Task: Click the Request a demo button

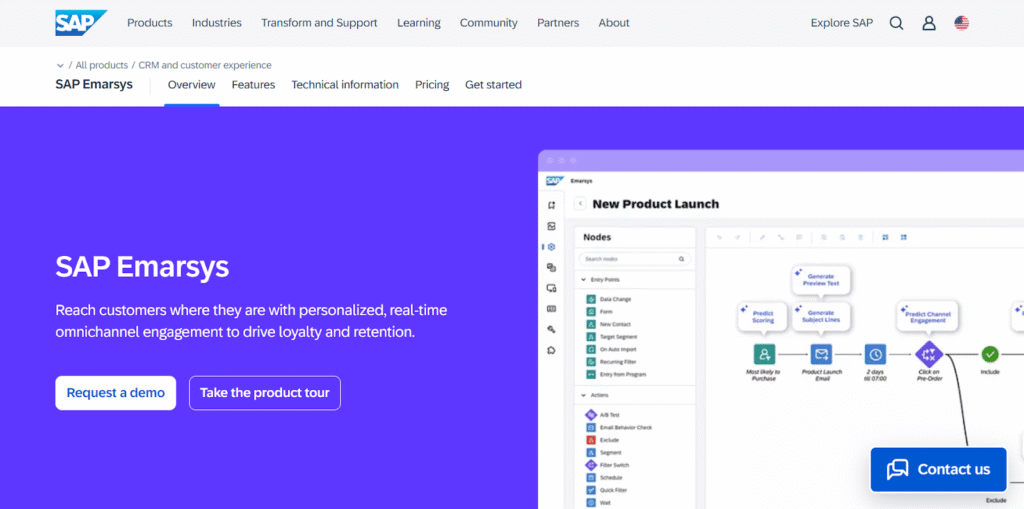Action: tap(116, 393)
